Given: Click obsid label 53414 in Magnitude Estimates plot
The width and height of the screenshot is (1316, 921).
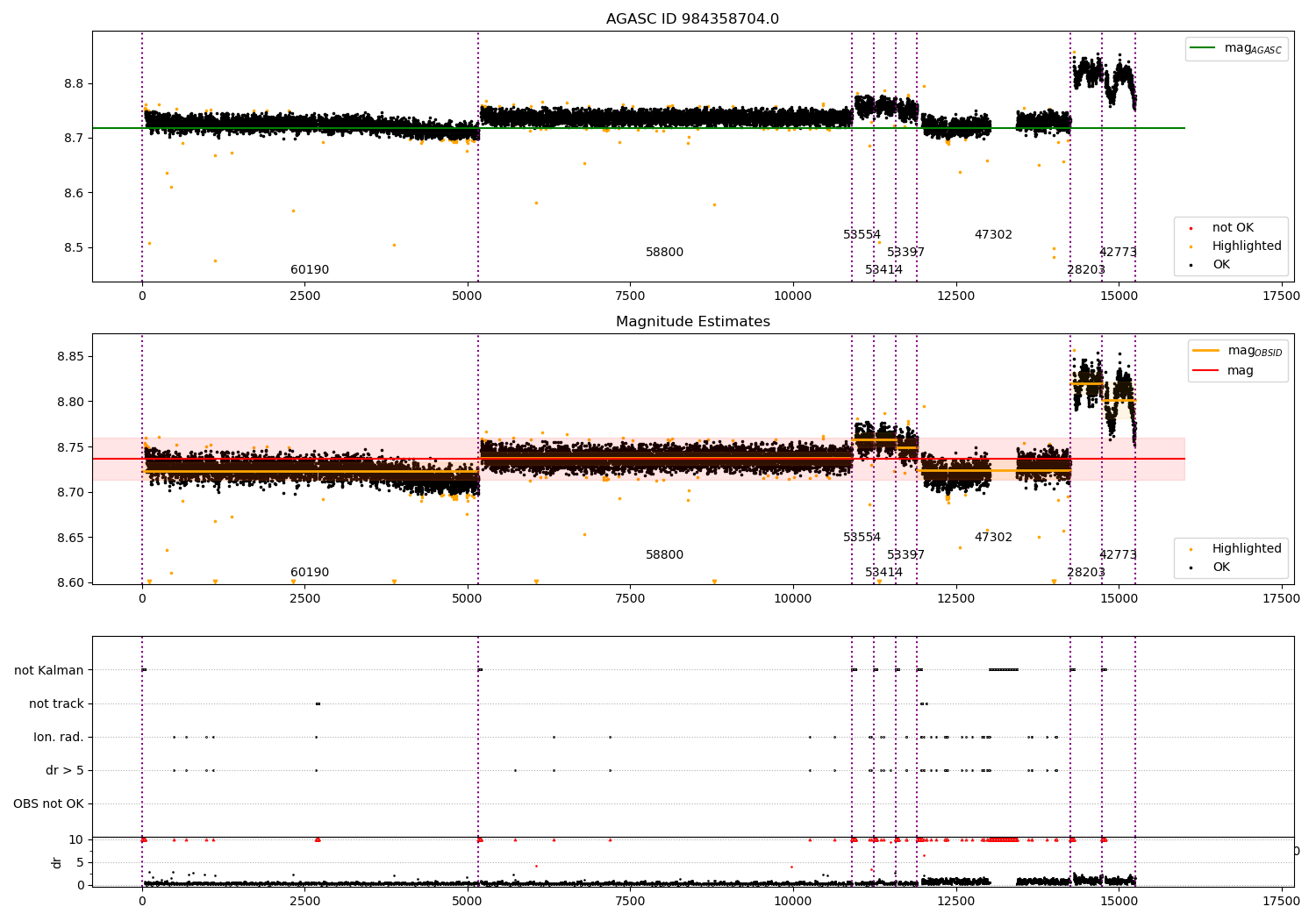Looking at the screenshot, I should pos(883,572).
